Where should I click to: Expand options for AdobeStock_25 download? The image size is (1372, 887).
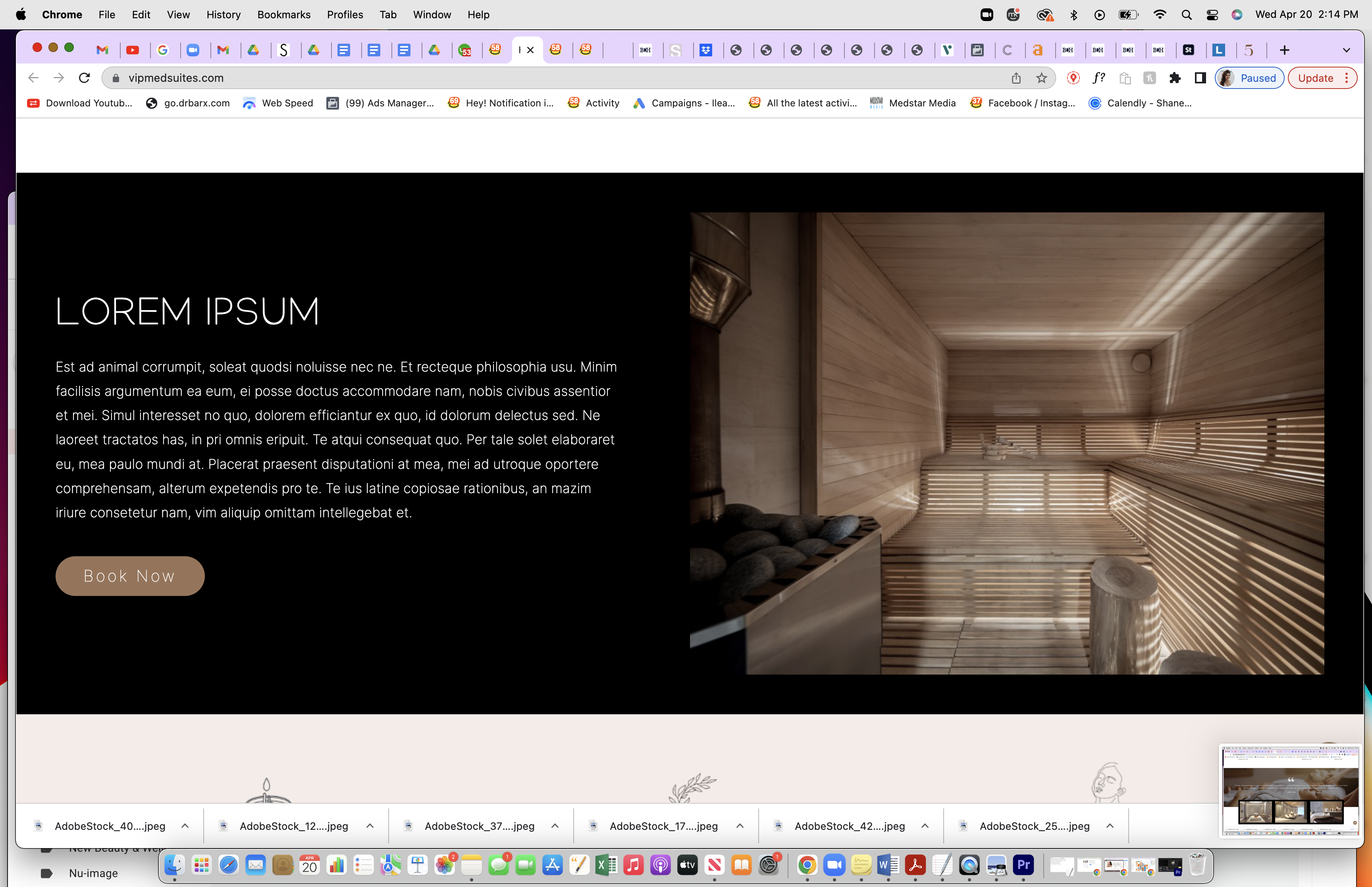tap(1110, 826)
